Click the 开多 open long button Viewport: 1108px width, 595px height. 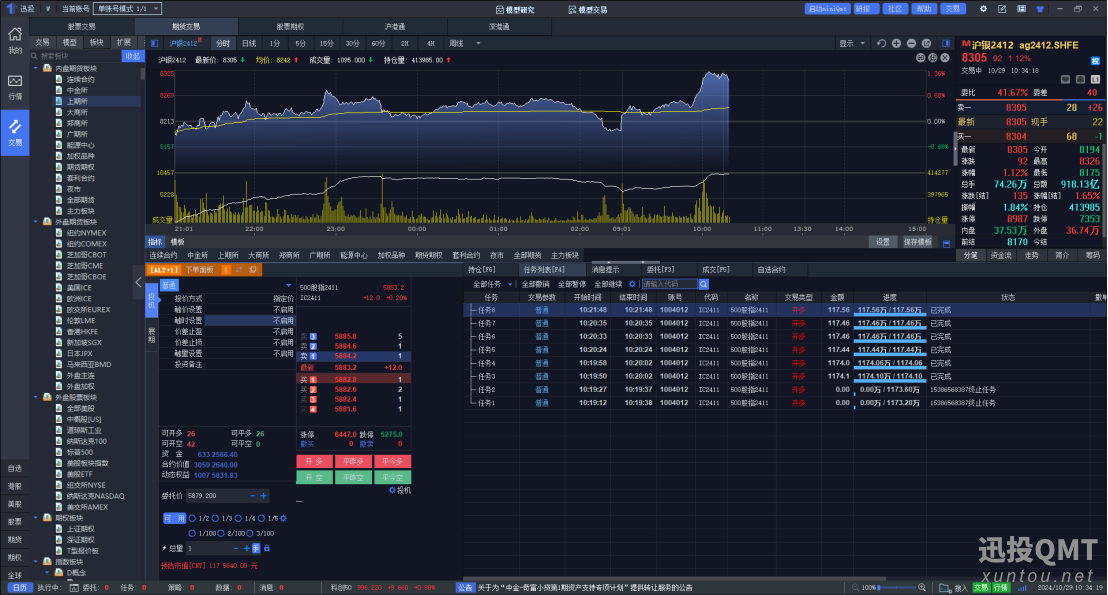click(314, 461)
